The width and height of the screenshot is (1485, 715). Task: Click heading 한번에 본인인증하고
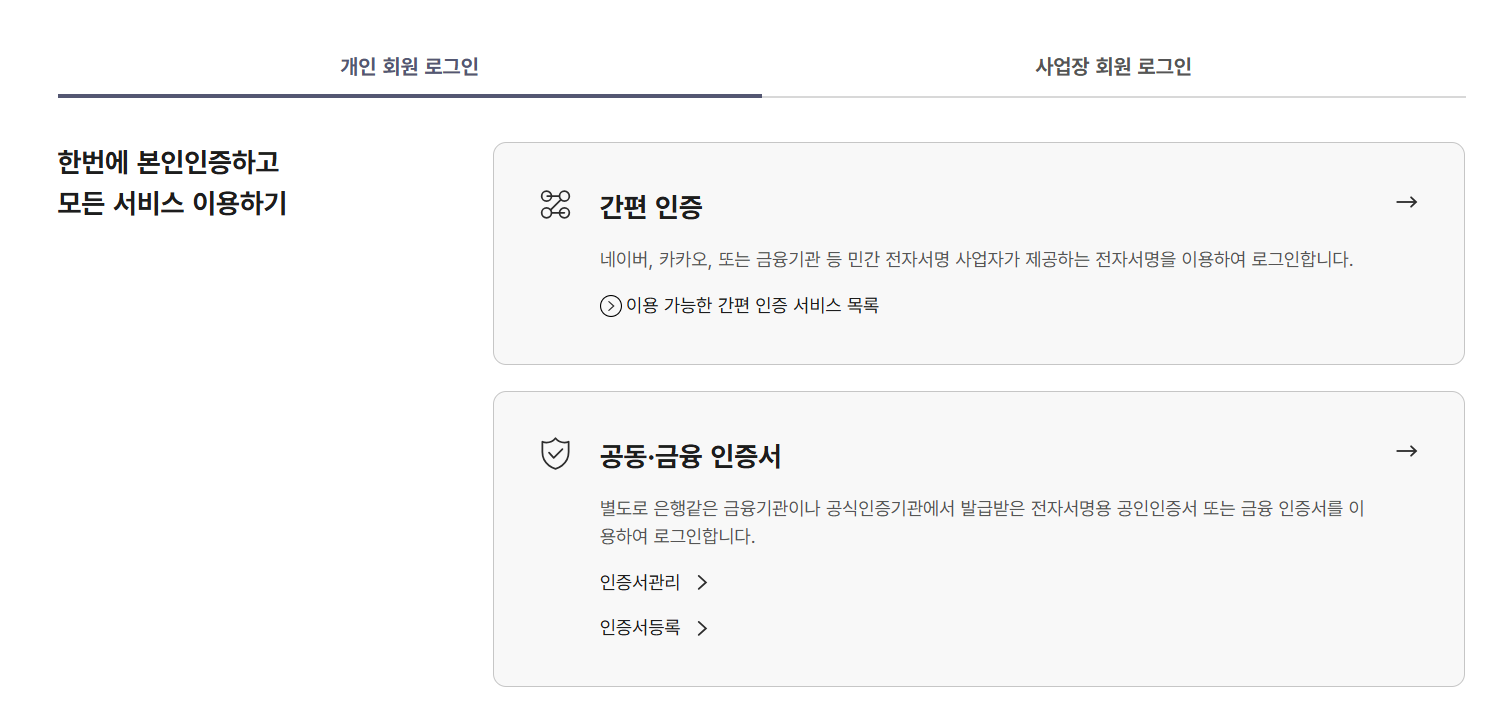[x=168, y=161]
